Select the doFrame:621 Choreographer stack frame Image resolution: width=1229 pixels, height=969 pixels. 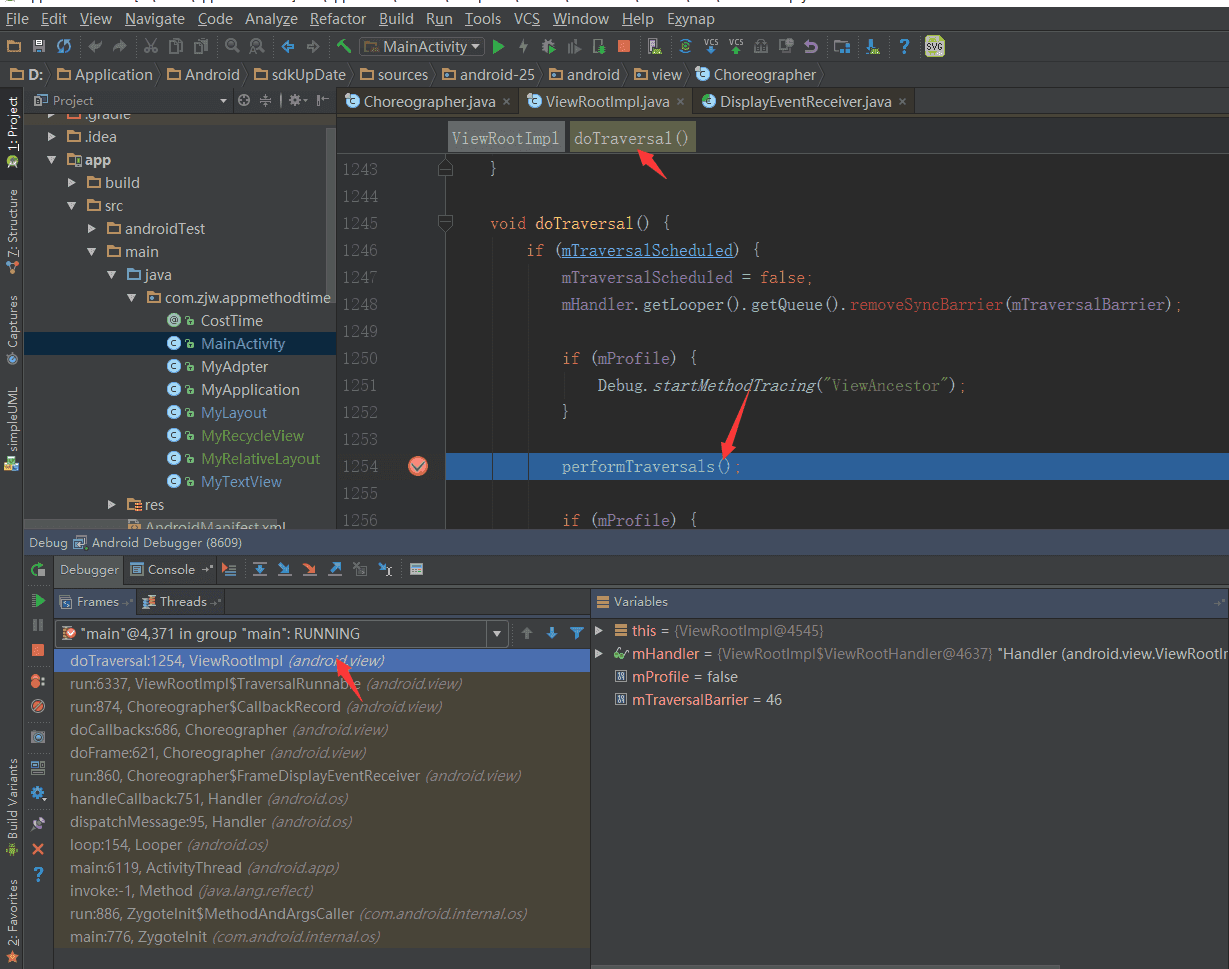pos(167,752)
